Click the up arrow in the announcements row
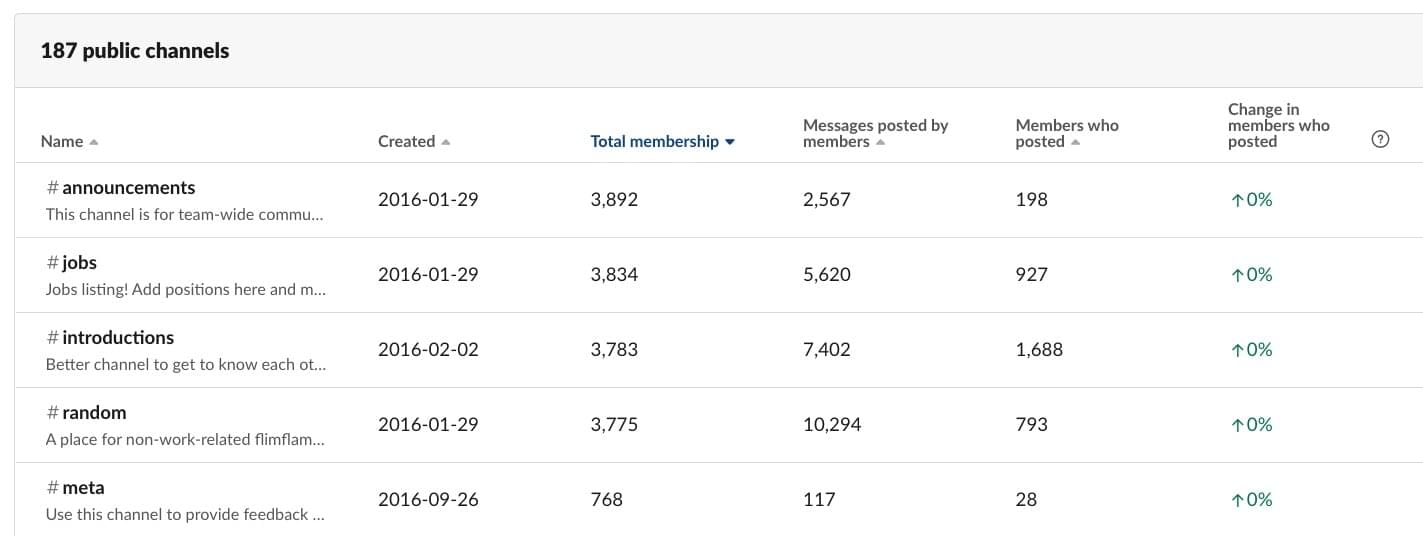1423x536 pixels. point(1237,200)
